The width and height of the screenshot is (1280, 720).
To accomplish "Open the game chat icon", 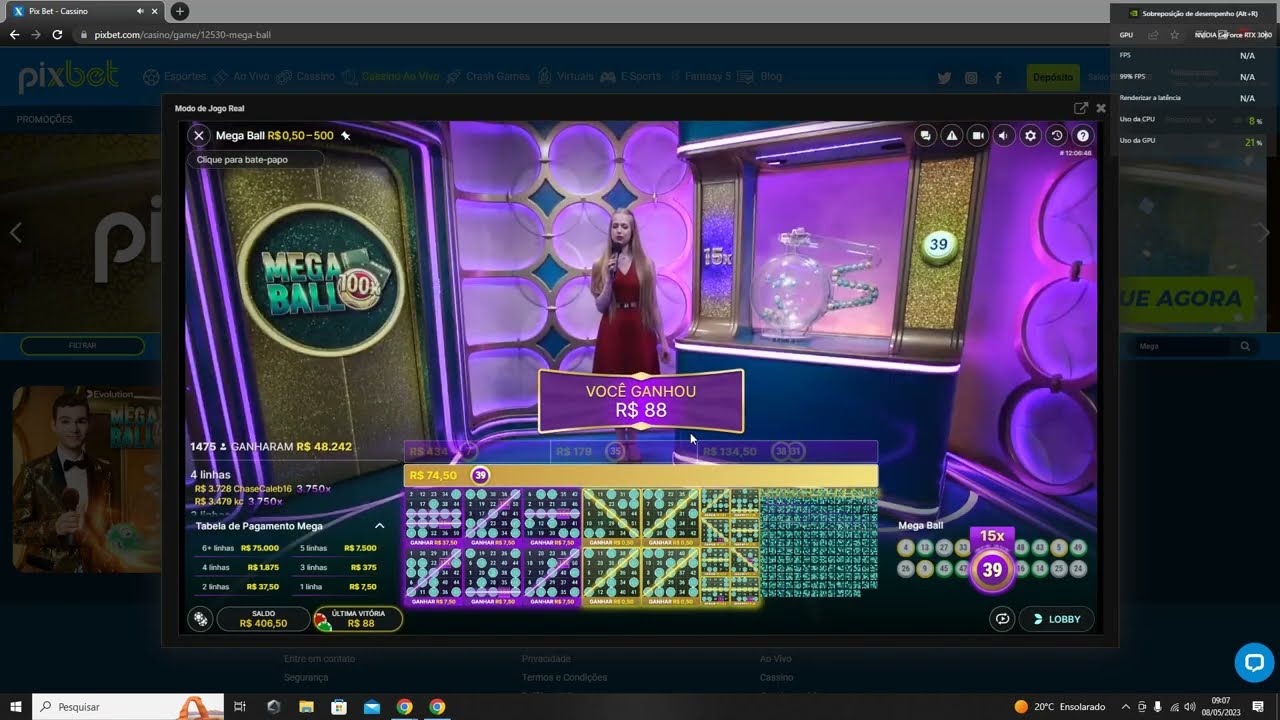I will pyautogui.click(x=926, y=136).
